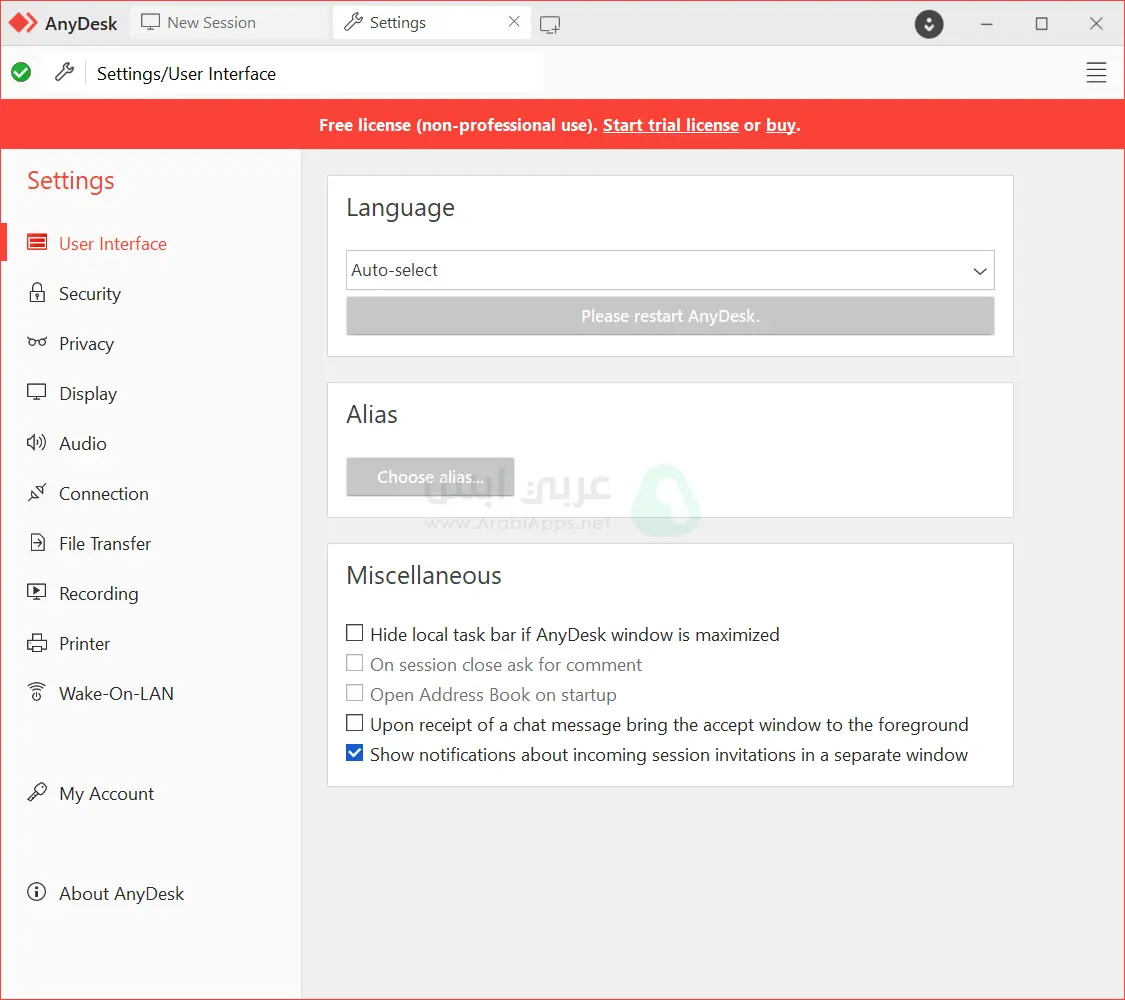Click the Choose alias button
This screenshot has width=1125, height=1000.
430,477
